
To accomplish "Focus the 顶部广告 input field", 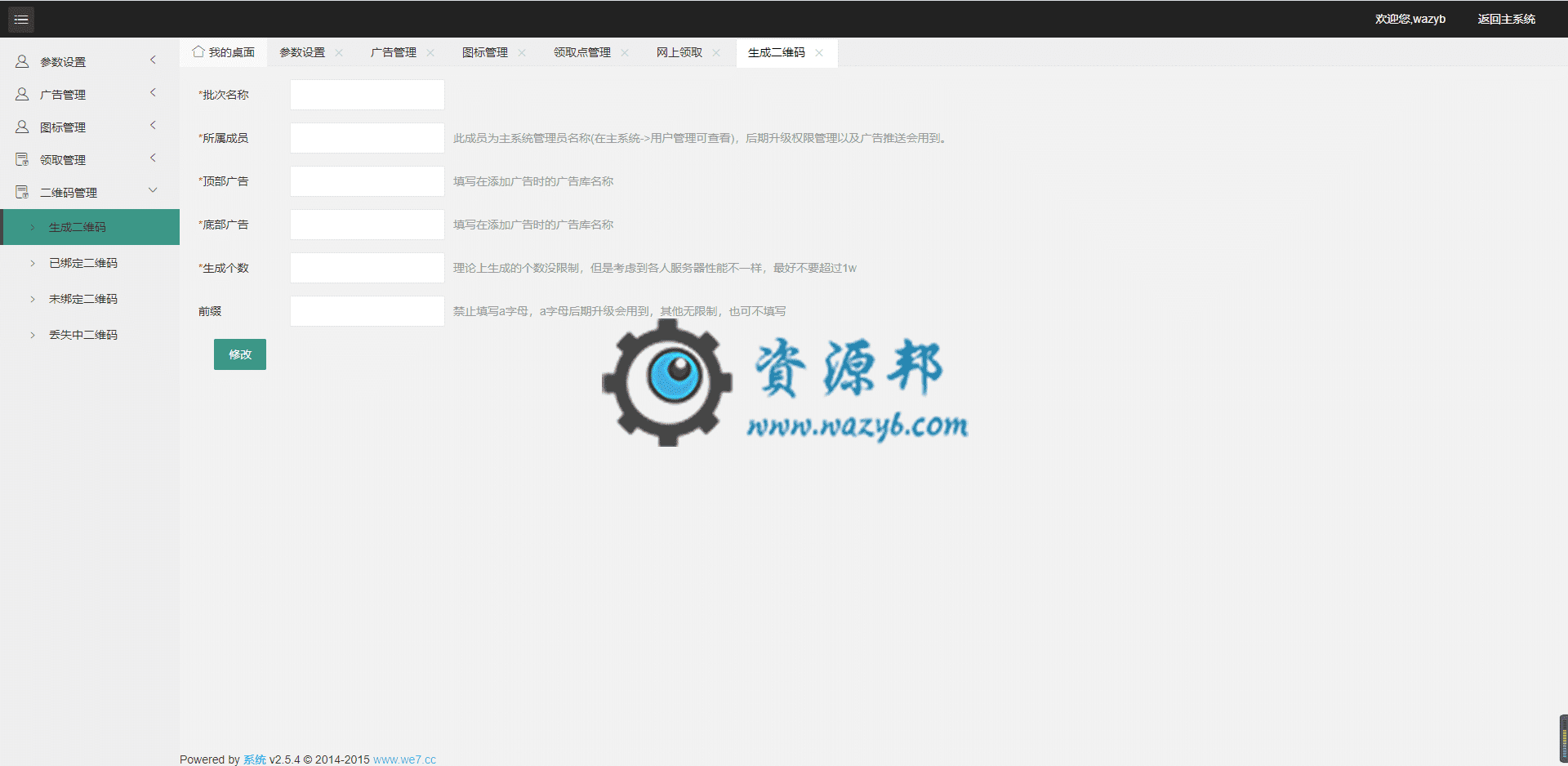I will coord(367,181).
